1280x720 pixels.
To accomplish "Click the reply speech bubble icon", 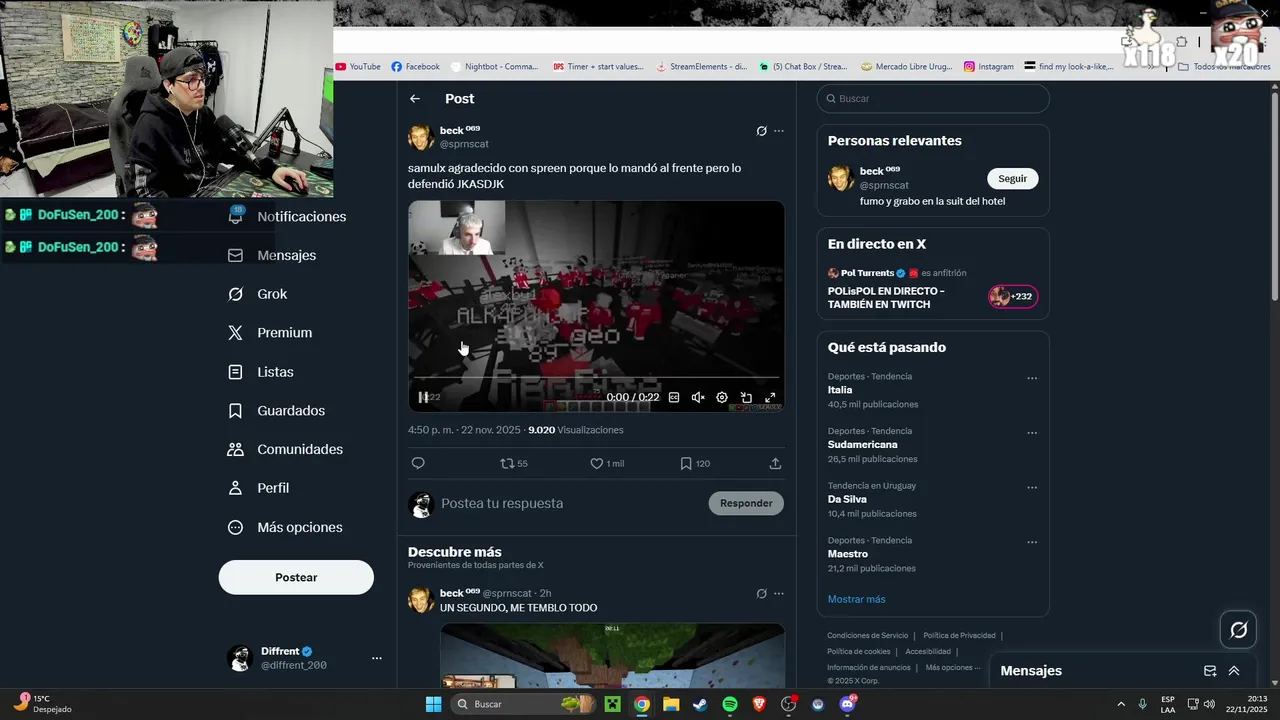I will point(418,463).
